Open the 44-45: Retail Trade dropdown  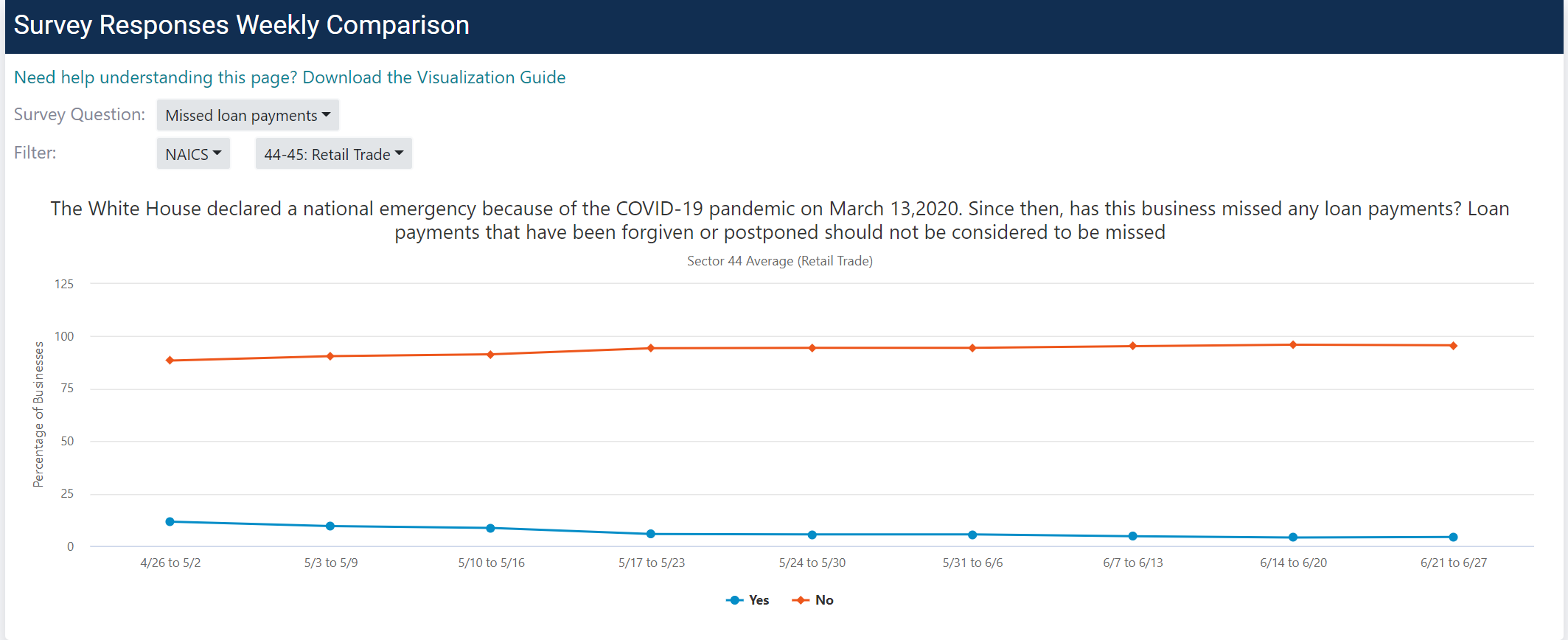coord(333,154)
